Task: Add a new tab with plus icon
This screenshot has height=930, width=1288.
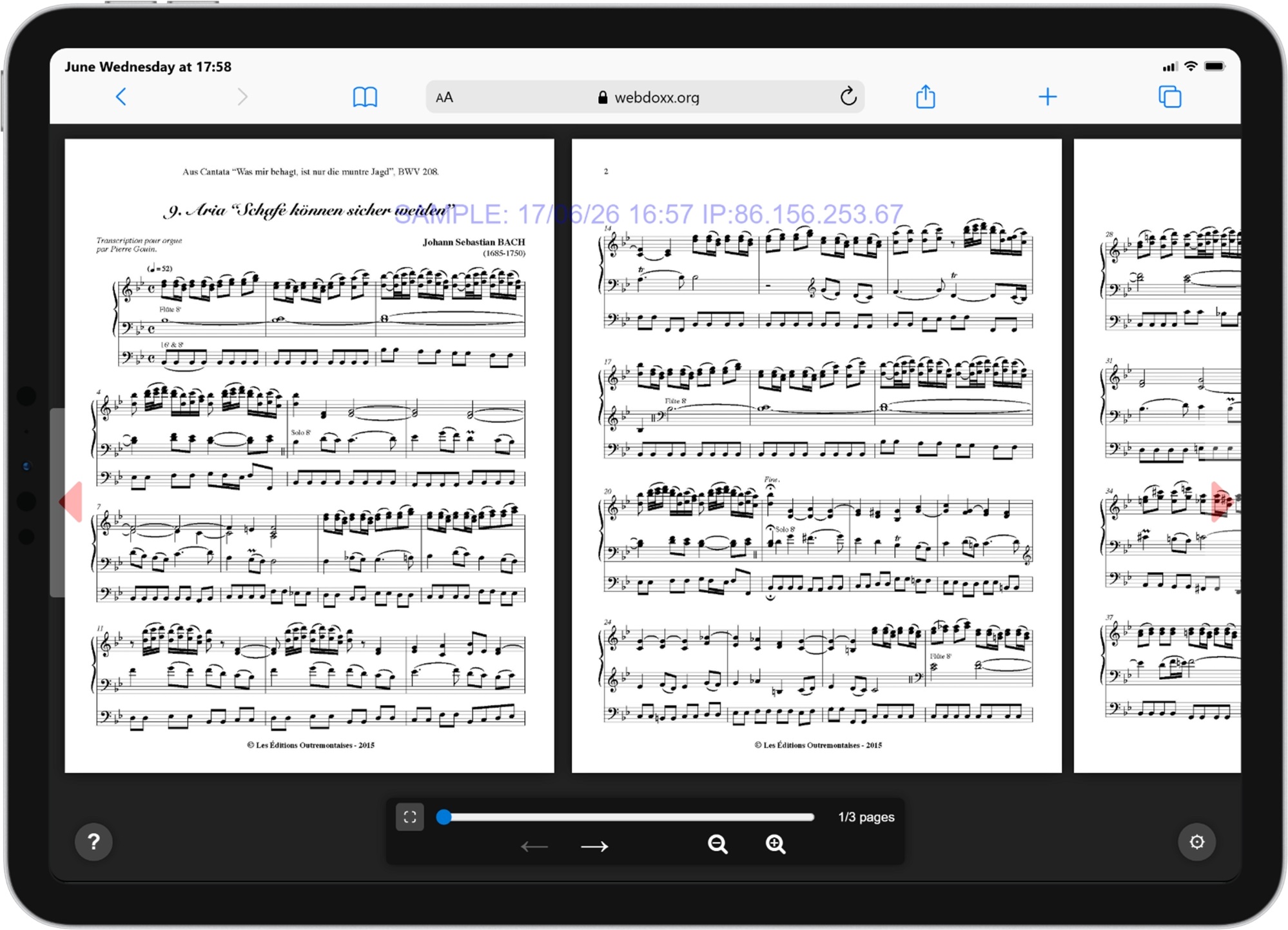Action: click(1048, 97)
